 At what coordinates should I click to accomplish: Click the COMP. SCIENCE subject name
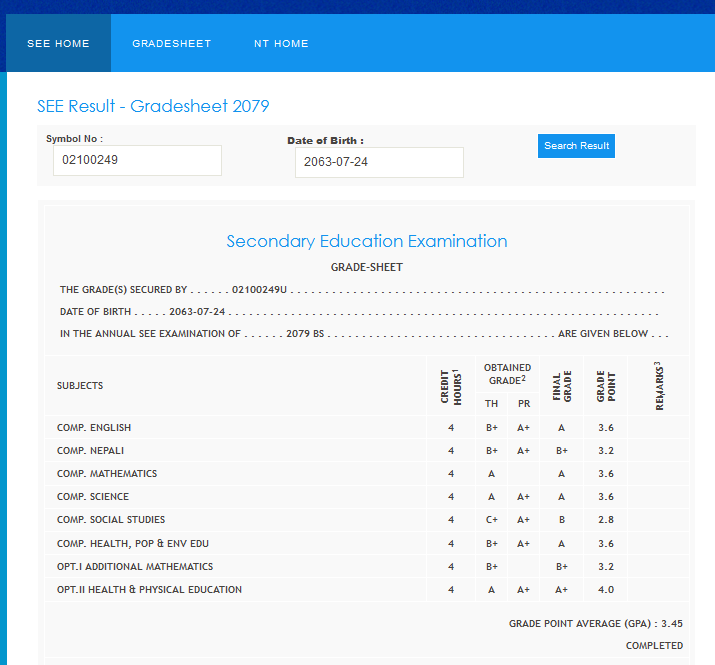[93, 497]
